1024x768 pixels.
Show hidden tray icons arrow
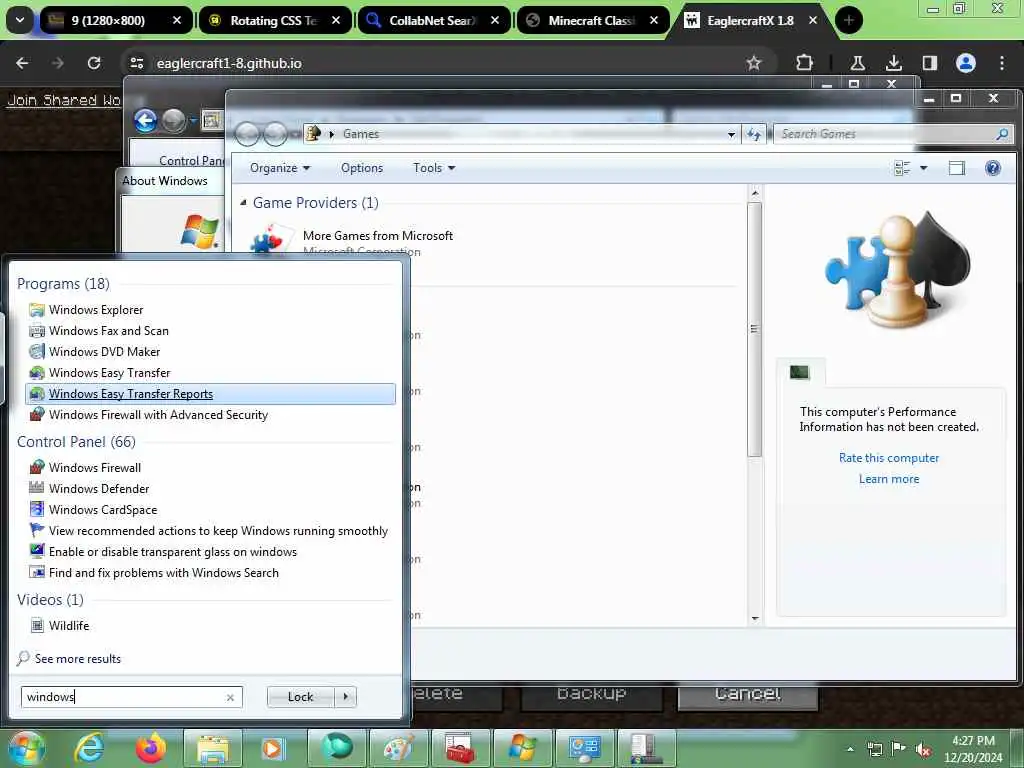(x=850, y=749)
